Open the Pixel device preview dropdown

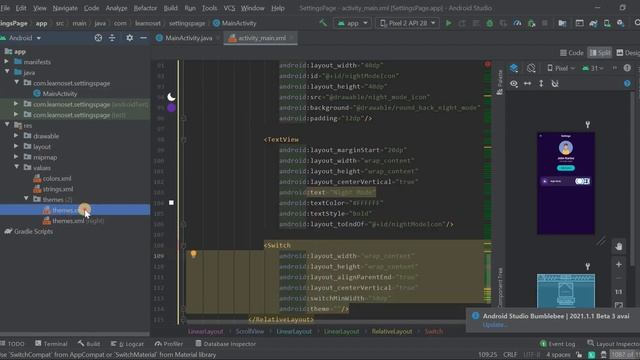[x=561, y=68]
